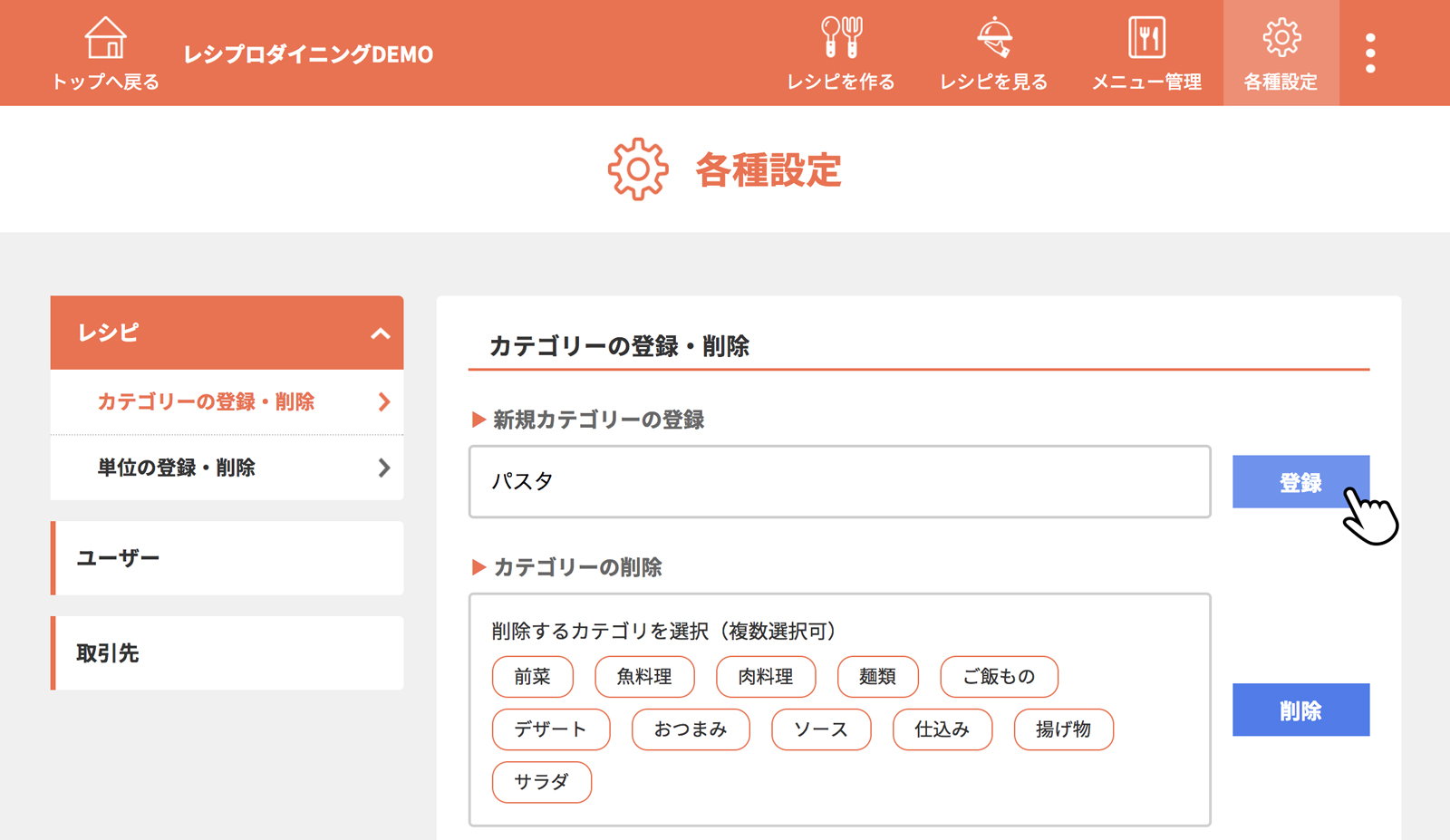
Task: Click the レシプロダイニングDEMO site title
Action: pyautogui.click(x=308, y=54)
